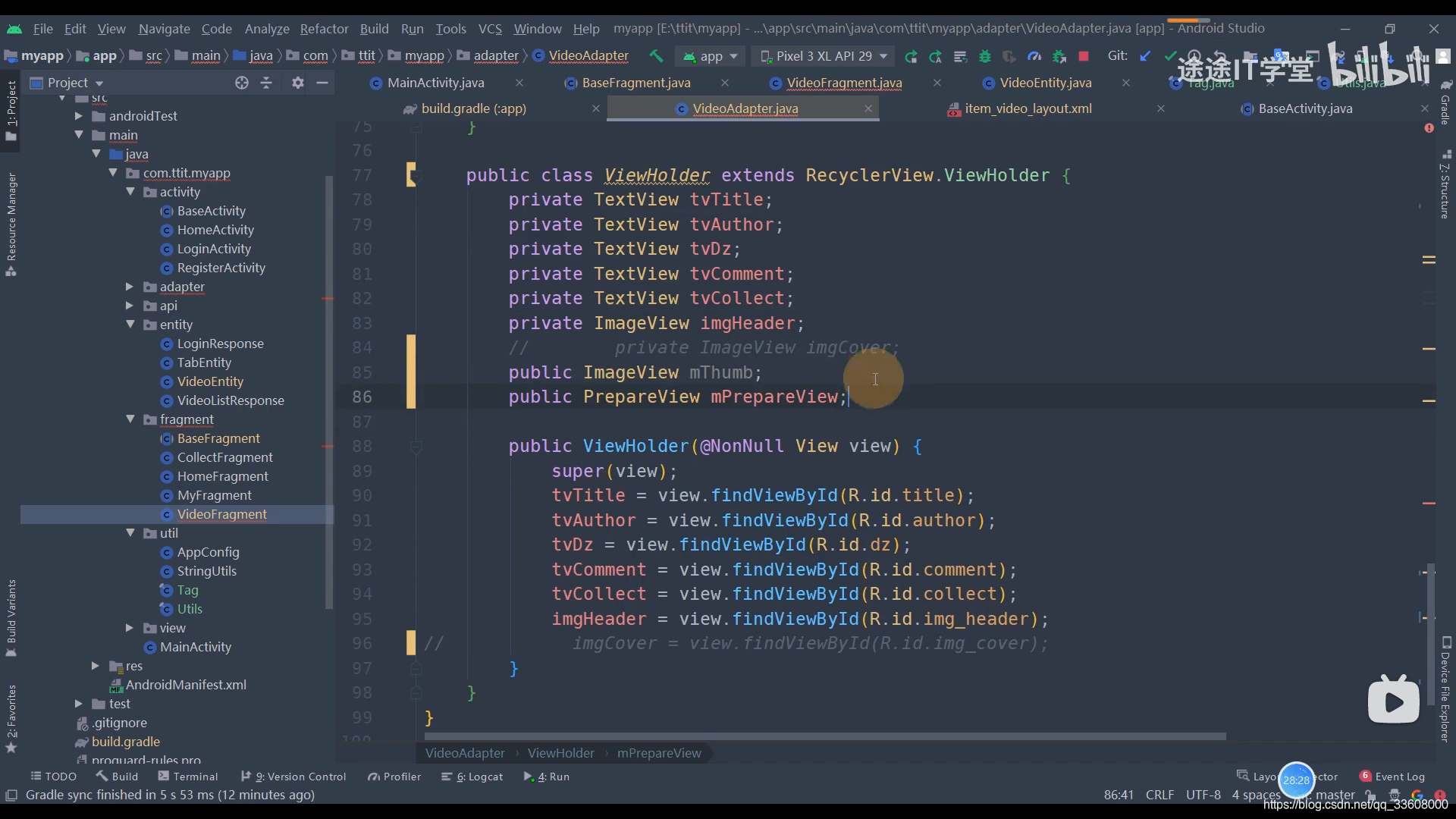Click the VideoAdapter breadcrumb in navigation bar

pos(581,56)
